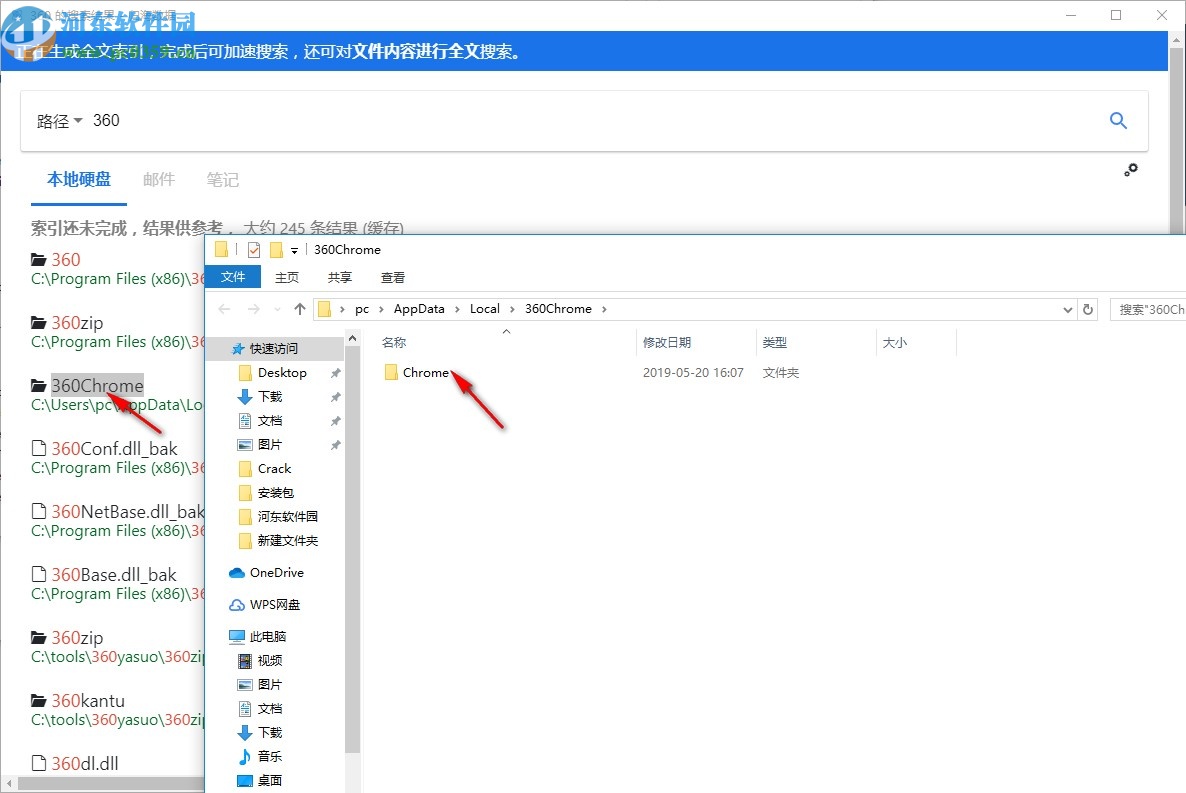Select pinned 下载 under quick access
Image resolution: width=1186 pixels, height=793 pixels.
269,396
